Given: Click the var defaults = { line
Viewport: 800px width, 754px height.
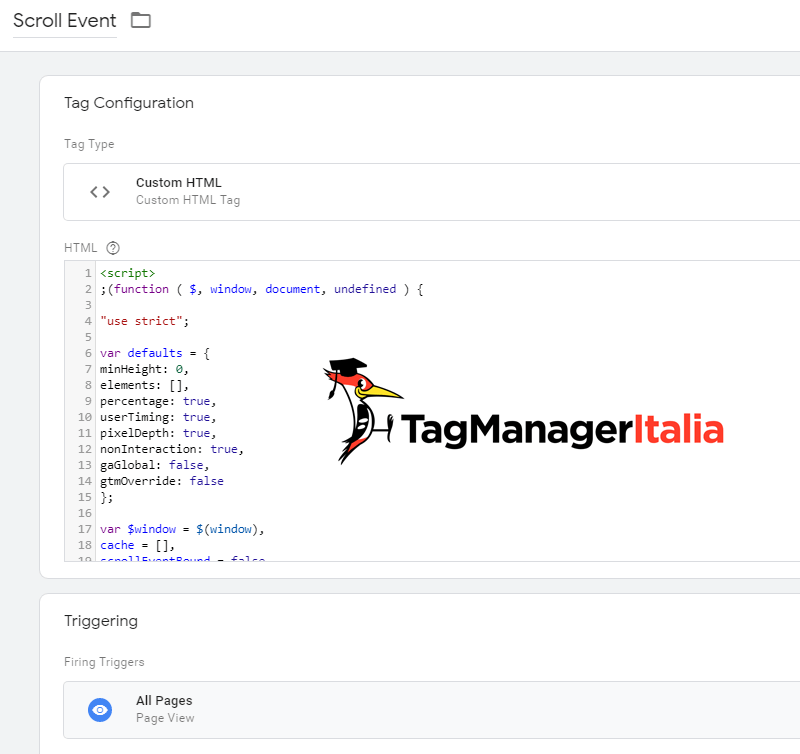Looking at the screenshot, I should point(155,353).
